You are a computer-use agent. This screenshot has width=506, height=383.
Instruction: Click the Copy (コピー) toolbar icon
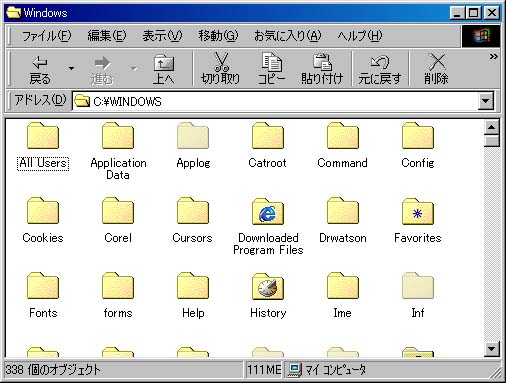[x=271, y=69]
